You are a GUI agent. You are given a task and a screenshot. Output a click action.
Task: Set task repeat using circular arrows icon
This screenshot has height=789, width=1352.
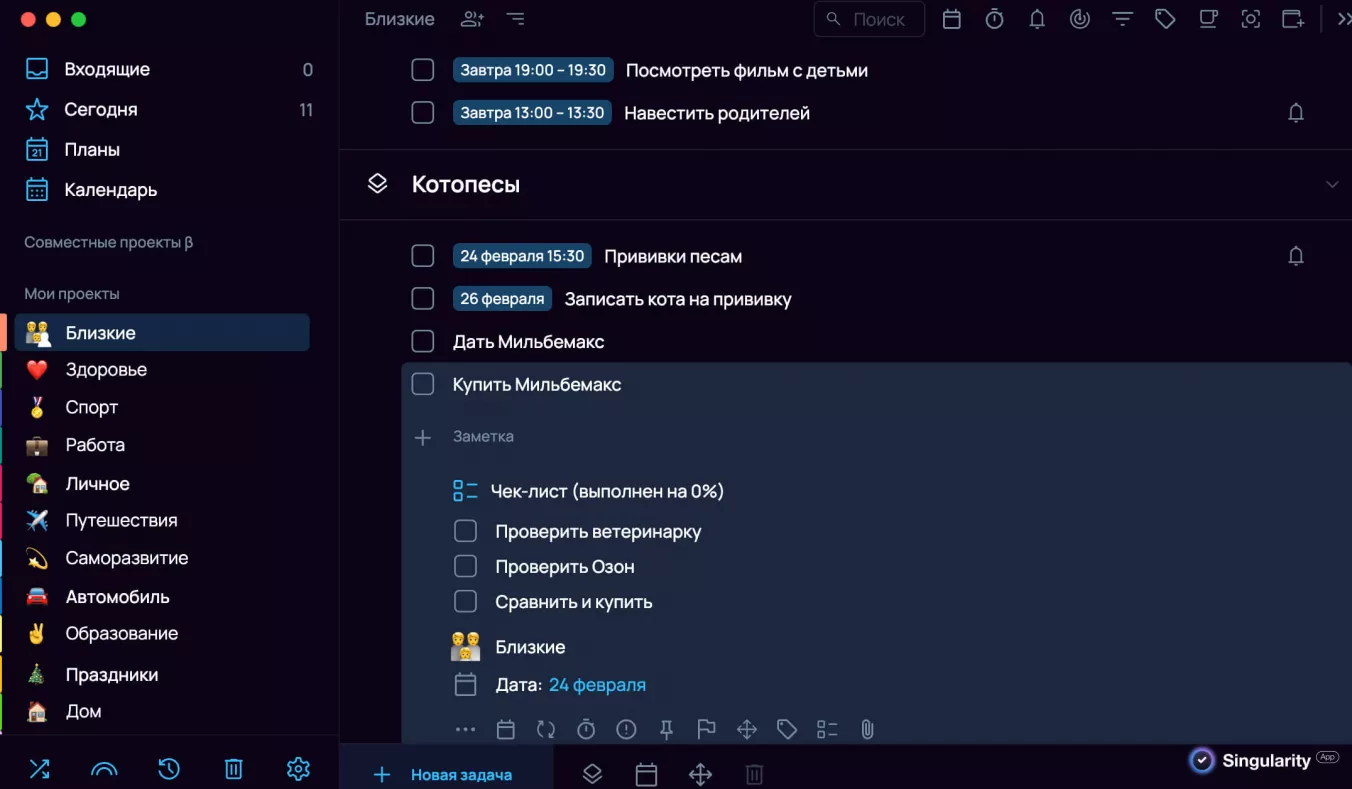(x=546, y=730)
